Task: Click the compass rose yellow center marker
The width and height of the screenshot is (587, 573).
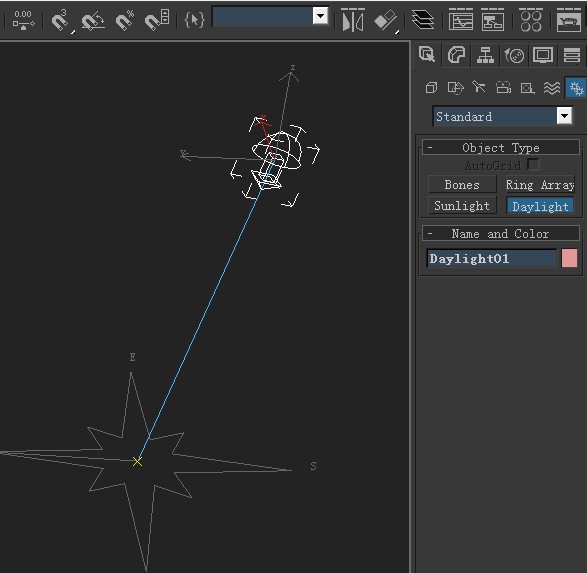Action: [137, 462]
